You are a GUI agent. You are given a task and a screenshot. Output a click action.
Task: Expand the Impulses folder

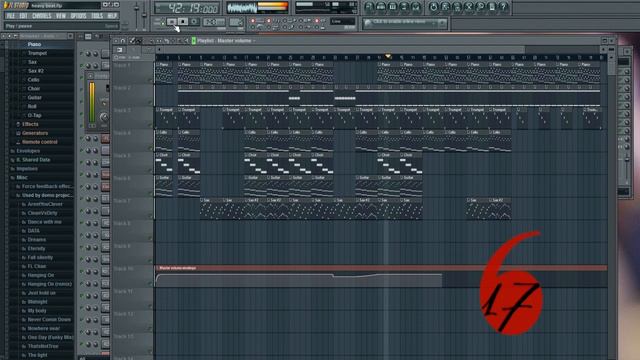click(27, 169)
